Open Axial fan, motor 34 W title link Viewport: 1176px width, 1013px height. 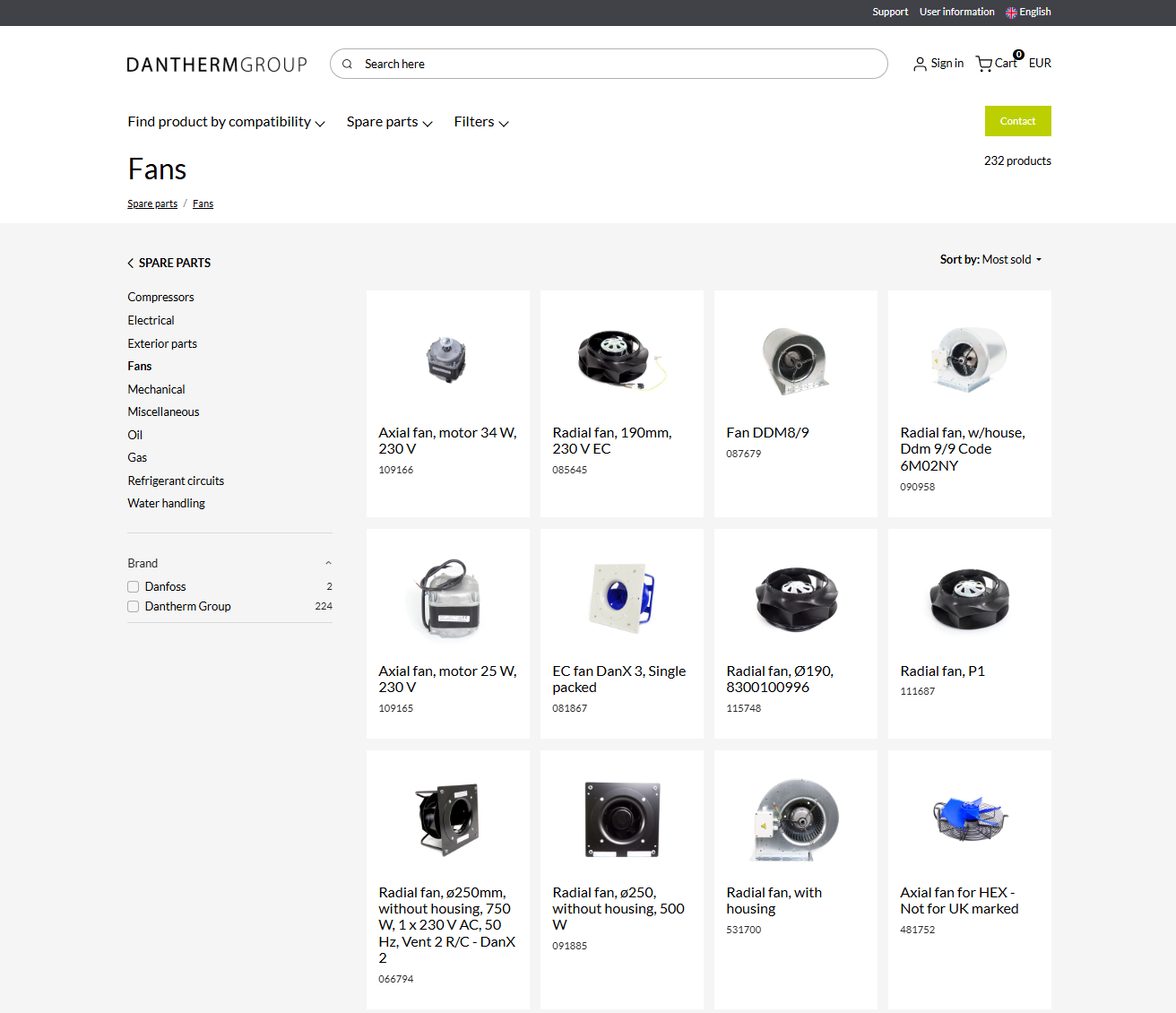coord(447,440)
